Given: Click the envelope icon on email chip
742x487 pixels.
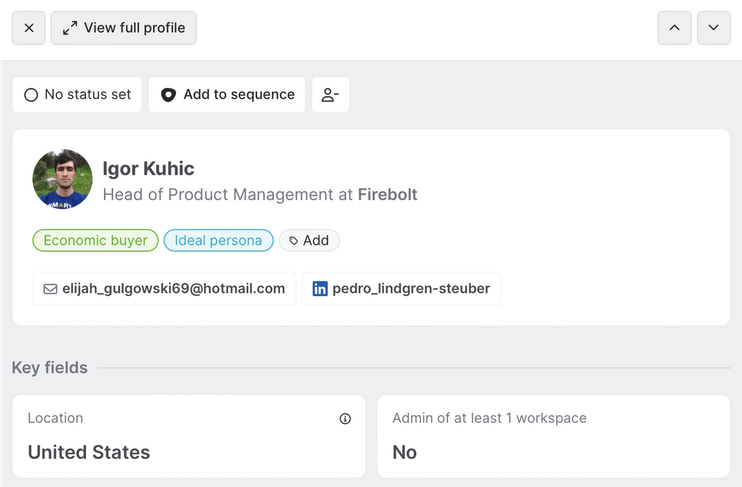Looking at the screenshot, I should pos(50,289).
